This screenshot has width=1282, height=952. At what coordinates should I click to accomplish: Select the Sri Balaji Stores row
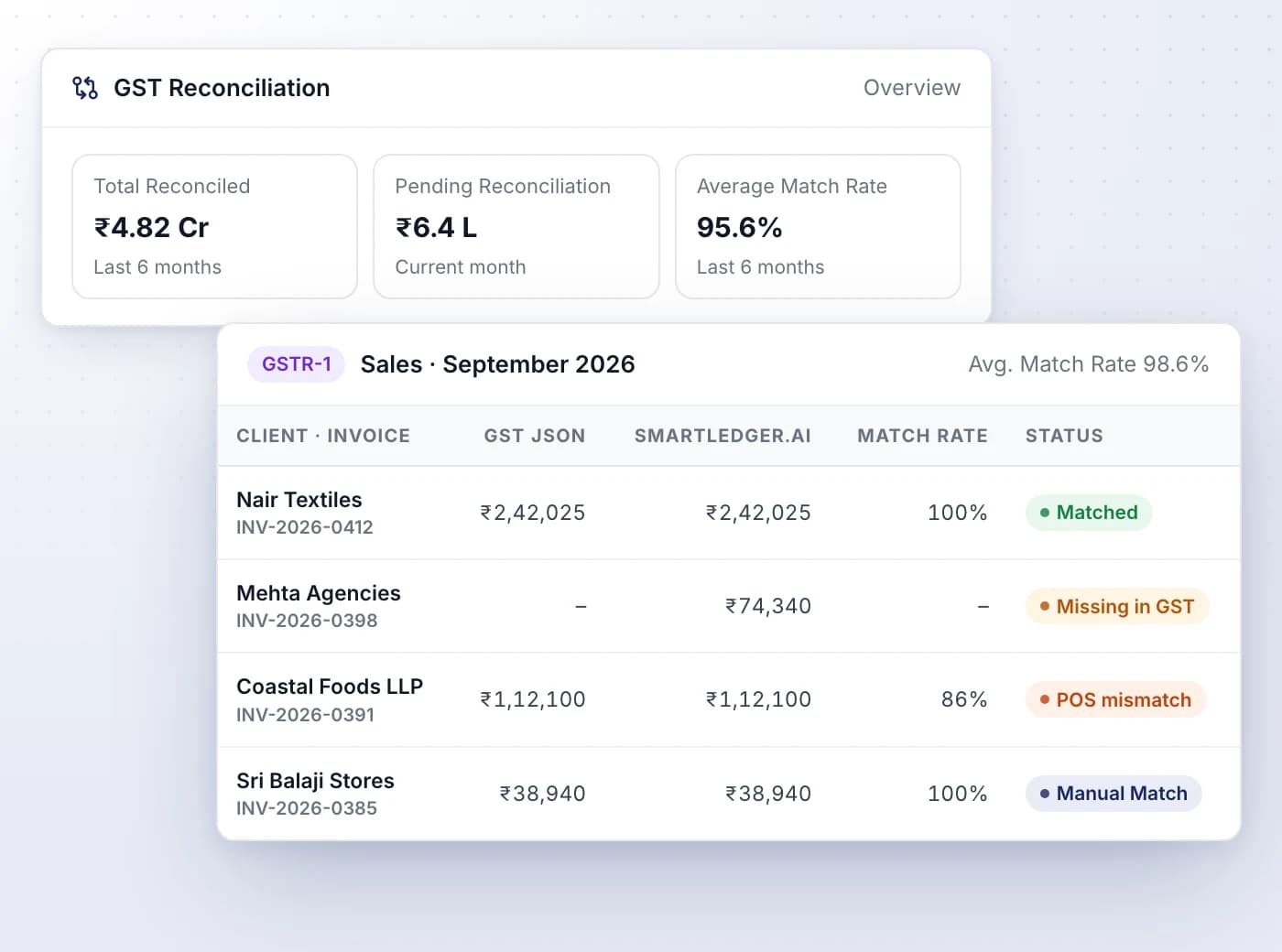pos(729,794)
